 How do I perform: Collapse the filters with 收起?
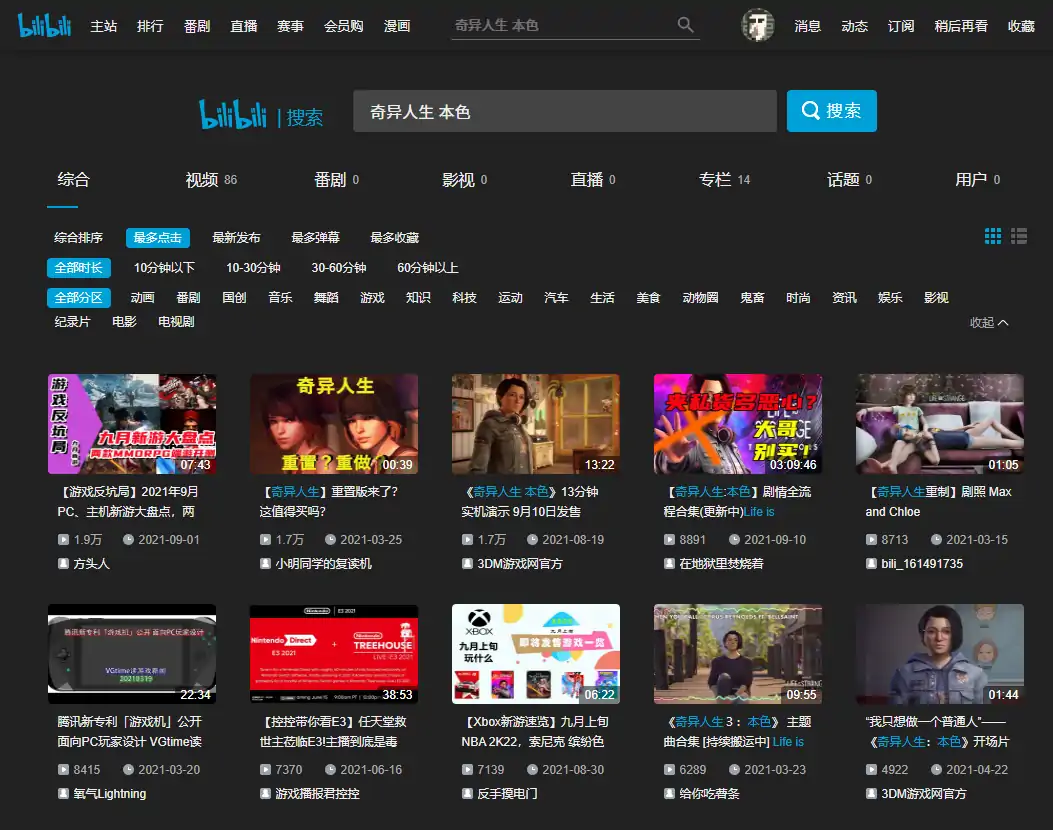pos(989,322)
